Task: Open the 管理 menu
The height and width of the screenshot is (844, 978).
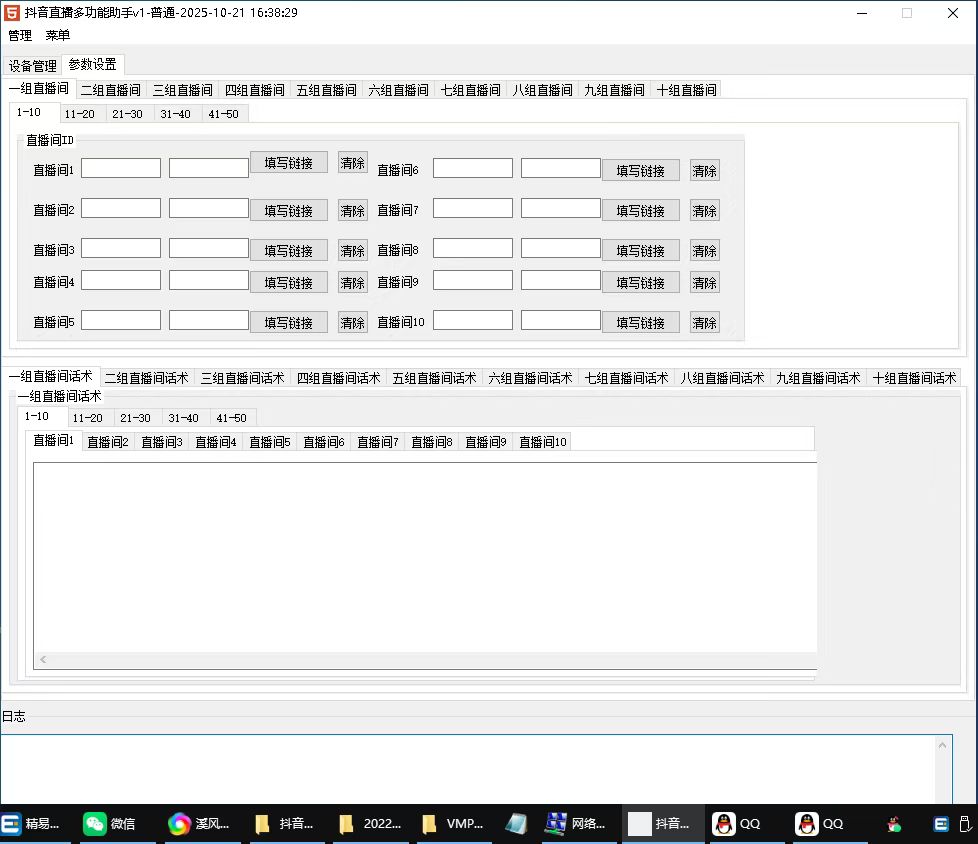Action: tap(20, 35)
